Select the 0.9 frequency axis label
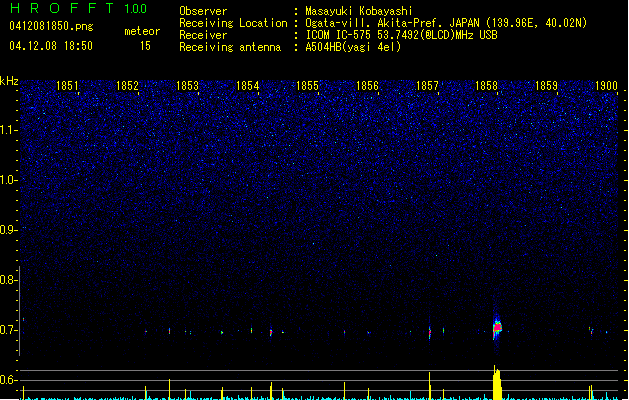Viewport: 629px width, 400px height. 9,229
